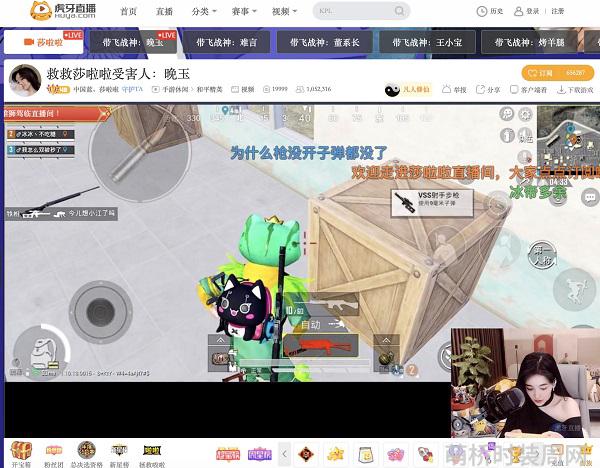Switch to the 董系长 stream tab
The image size is (600, 468).
tap(324, 42)
